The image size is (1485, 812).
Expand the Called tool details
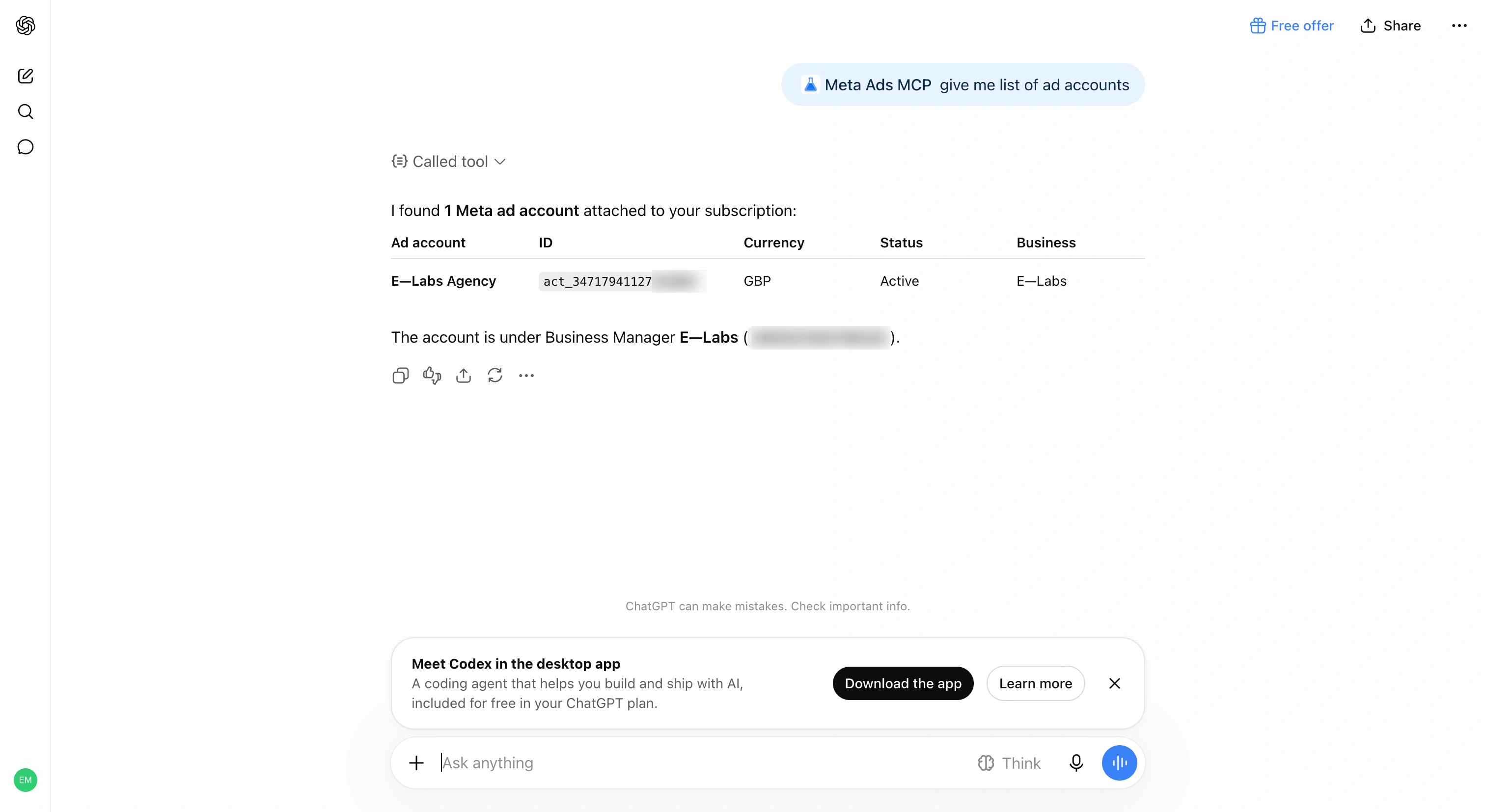tap(448, 162)
